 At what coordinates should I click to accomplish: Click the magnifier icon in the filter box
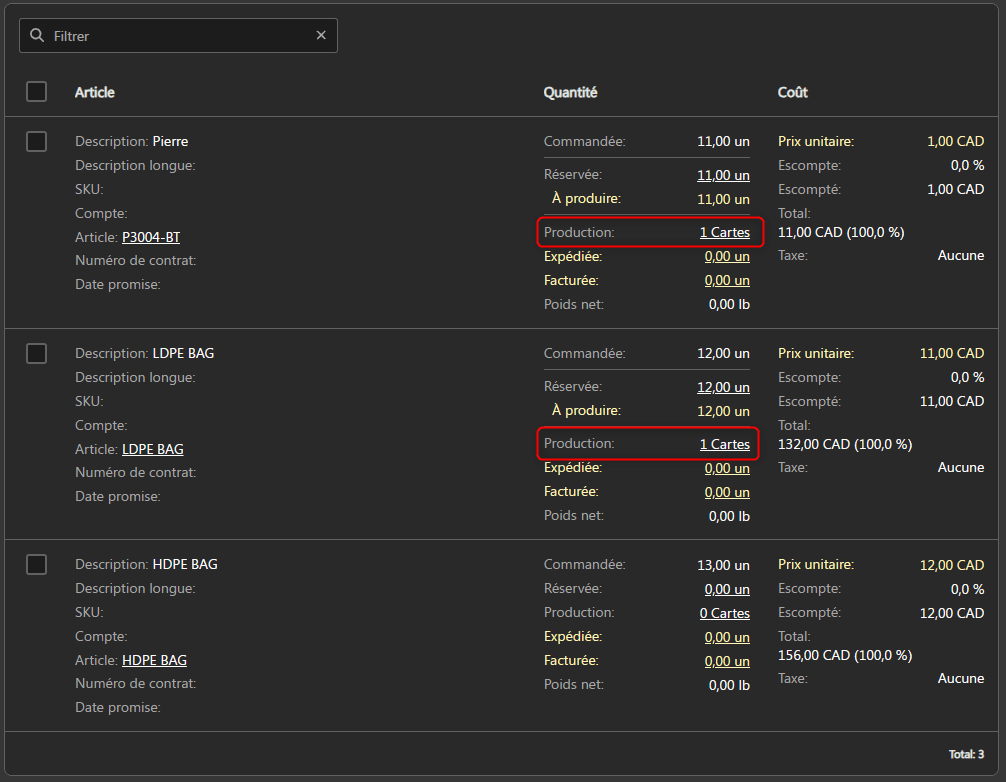point(37,36)
